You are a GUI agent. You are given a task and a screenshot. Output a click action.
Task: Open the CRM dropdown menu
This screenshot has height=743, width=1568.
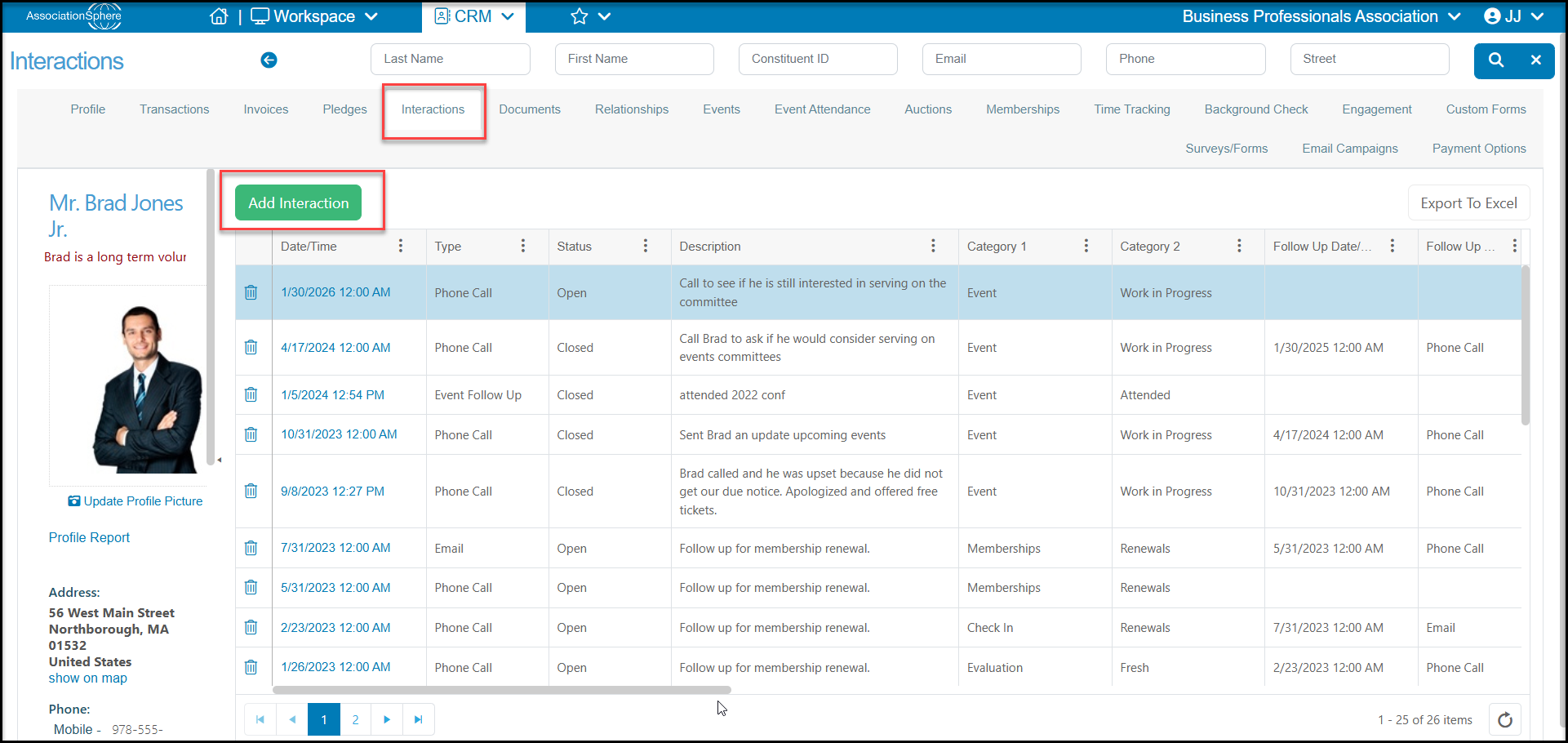[474, 16]
